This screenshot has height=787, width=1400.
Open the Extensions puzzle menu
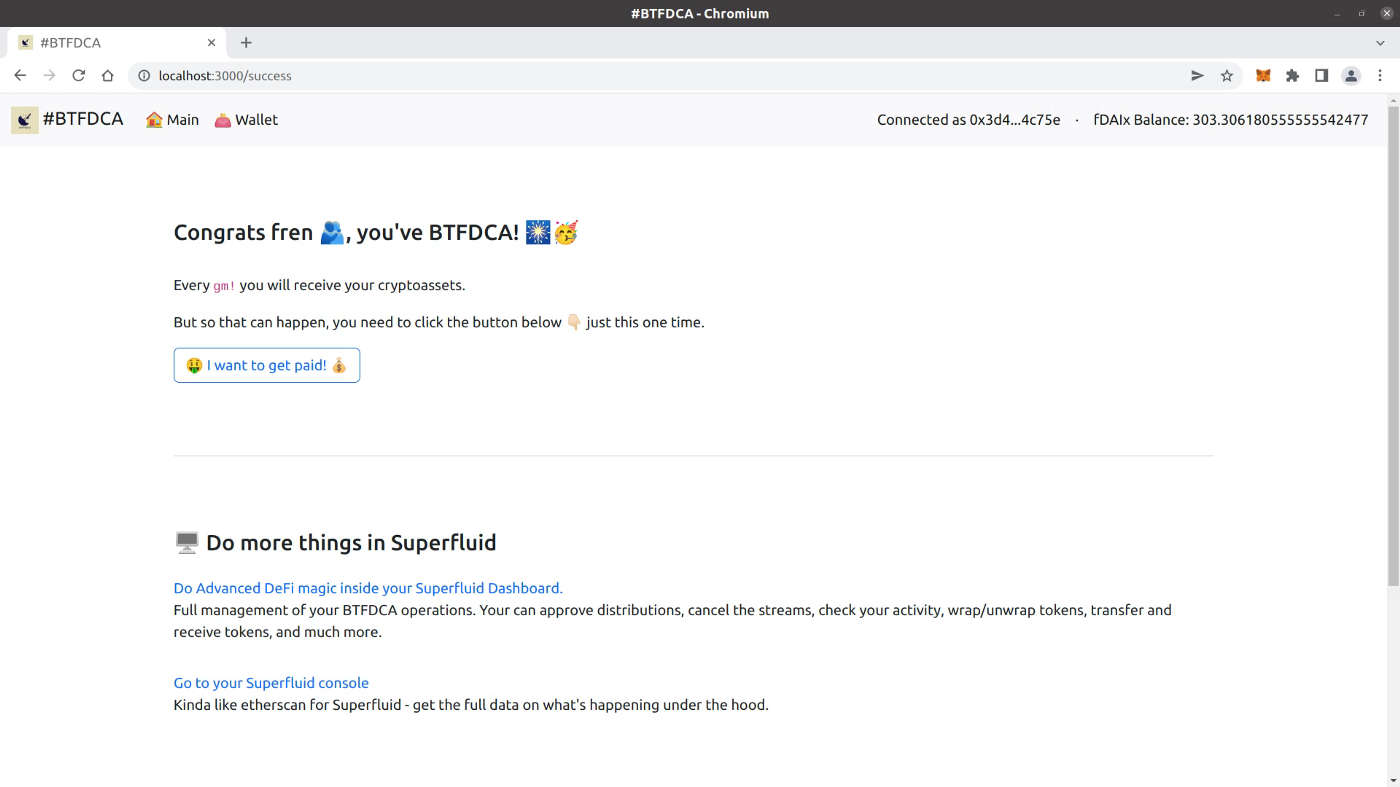1292,76
